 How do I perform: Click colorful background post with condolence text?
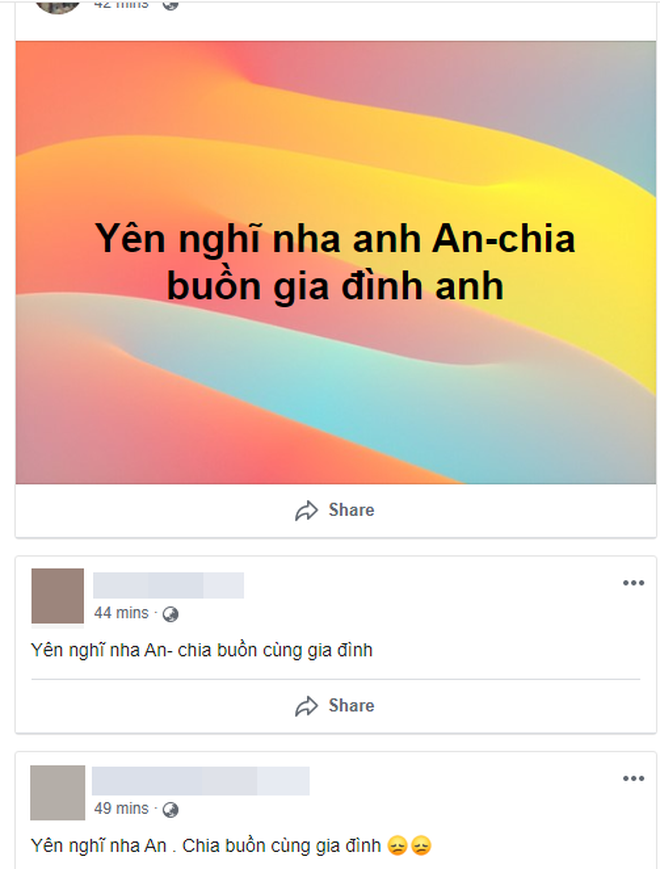pos(336,262)
